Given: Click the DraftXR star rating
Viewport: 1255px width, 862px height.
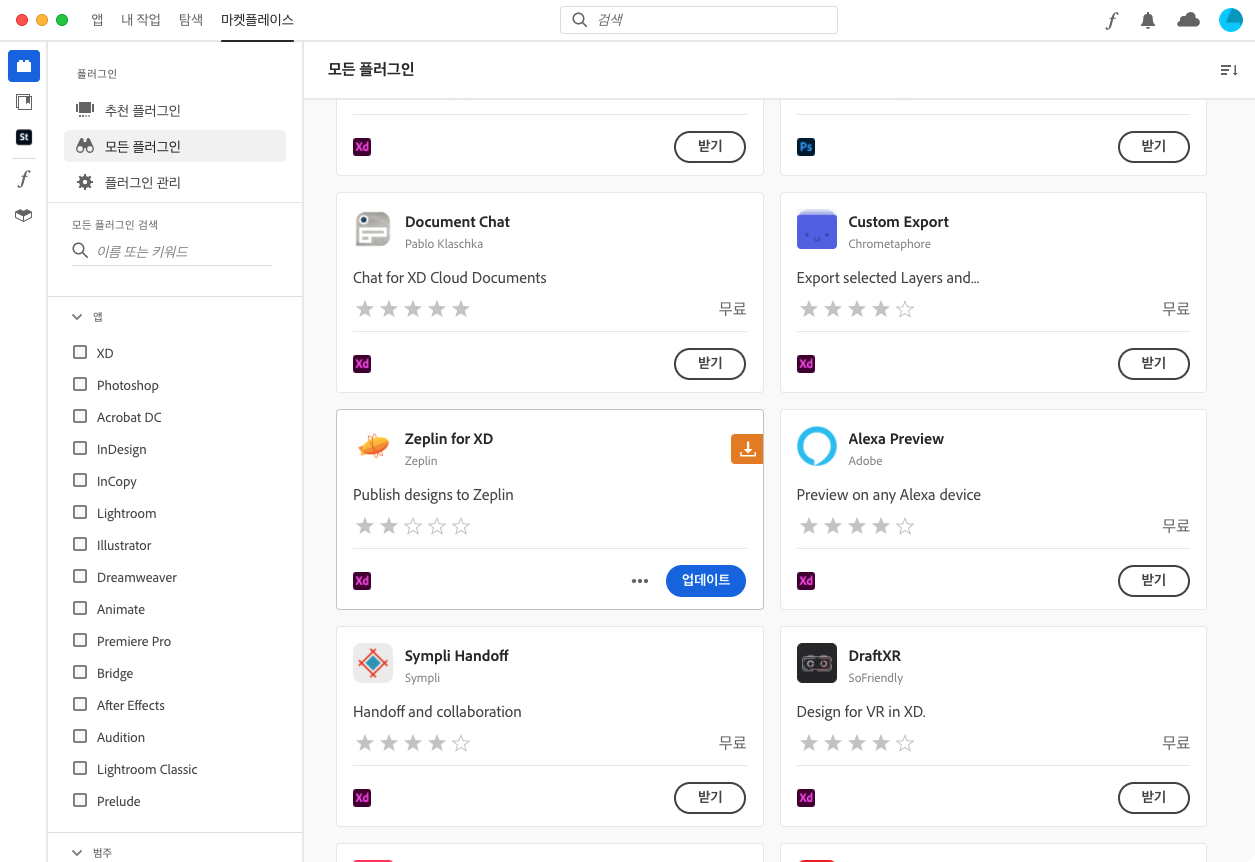Looking at the screenshot, I should 857,743.
